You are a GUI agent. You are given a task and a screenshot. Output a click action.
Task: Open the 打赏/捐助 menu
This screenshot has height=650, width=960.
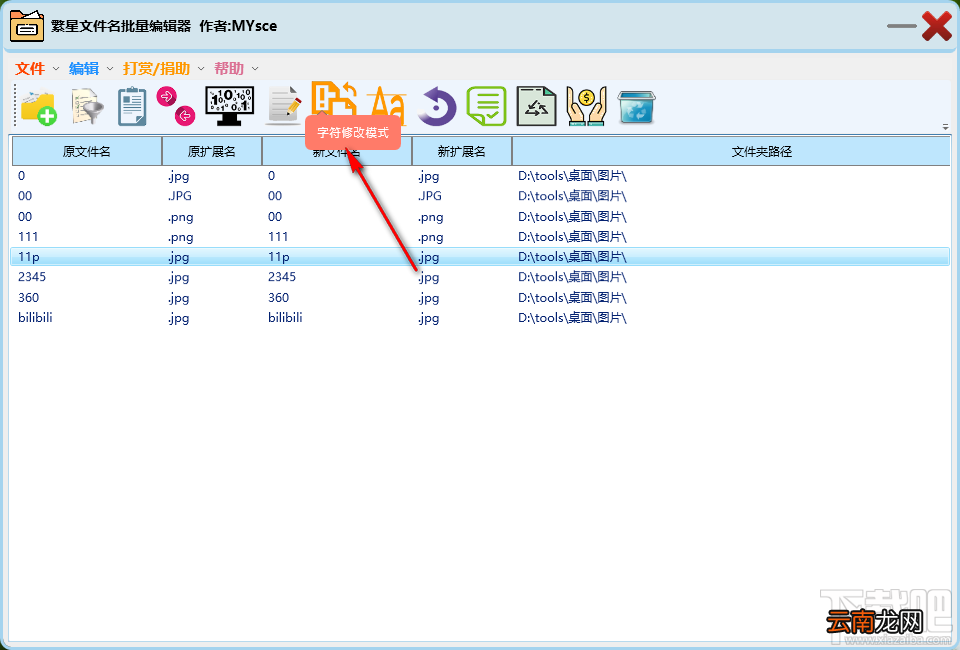pyautogui.click(x=157, y=69)
